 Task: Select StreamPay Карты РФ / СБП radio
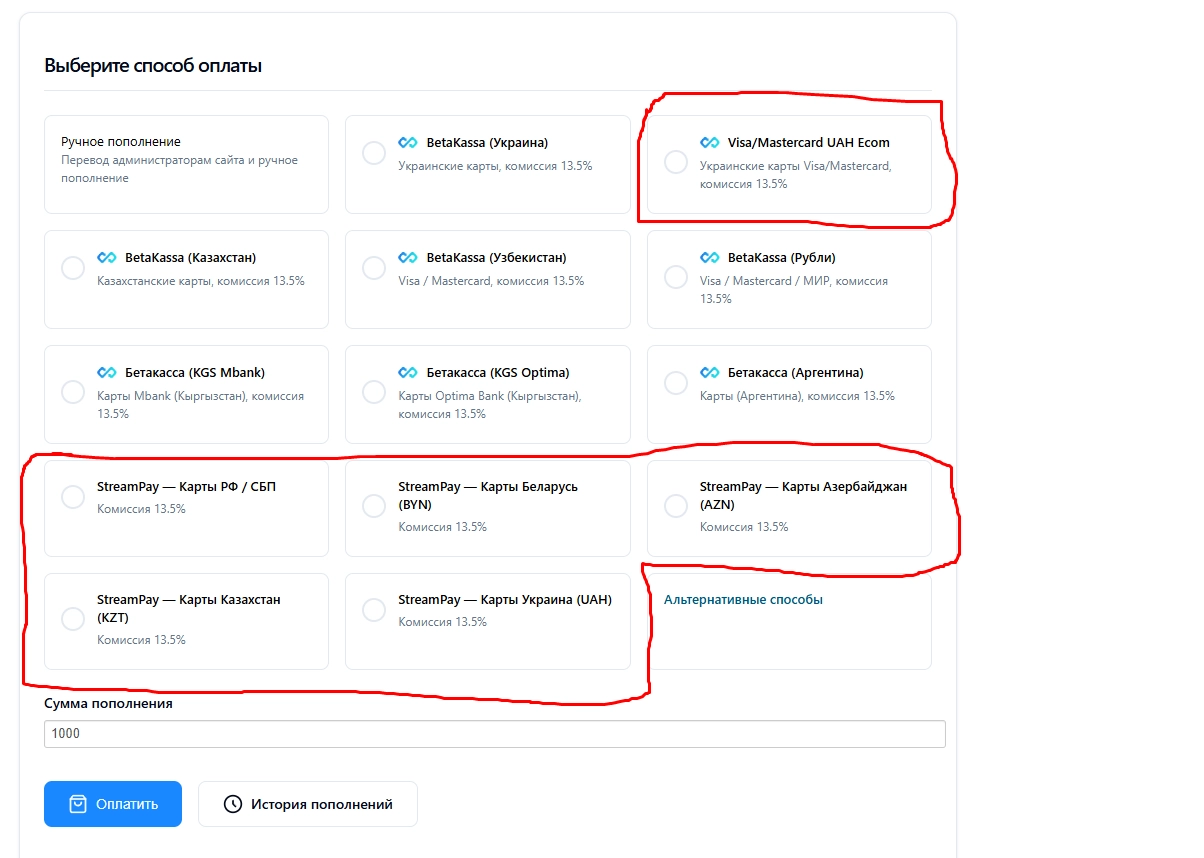(73, 497)
